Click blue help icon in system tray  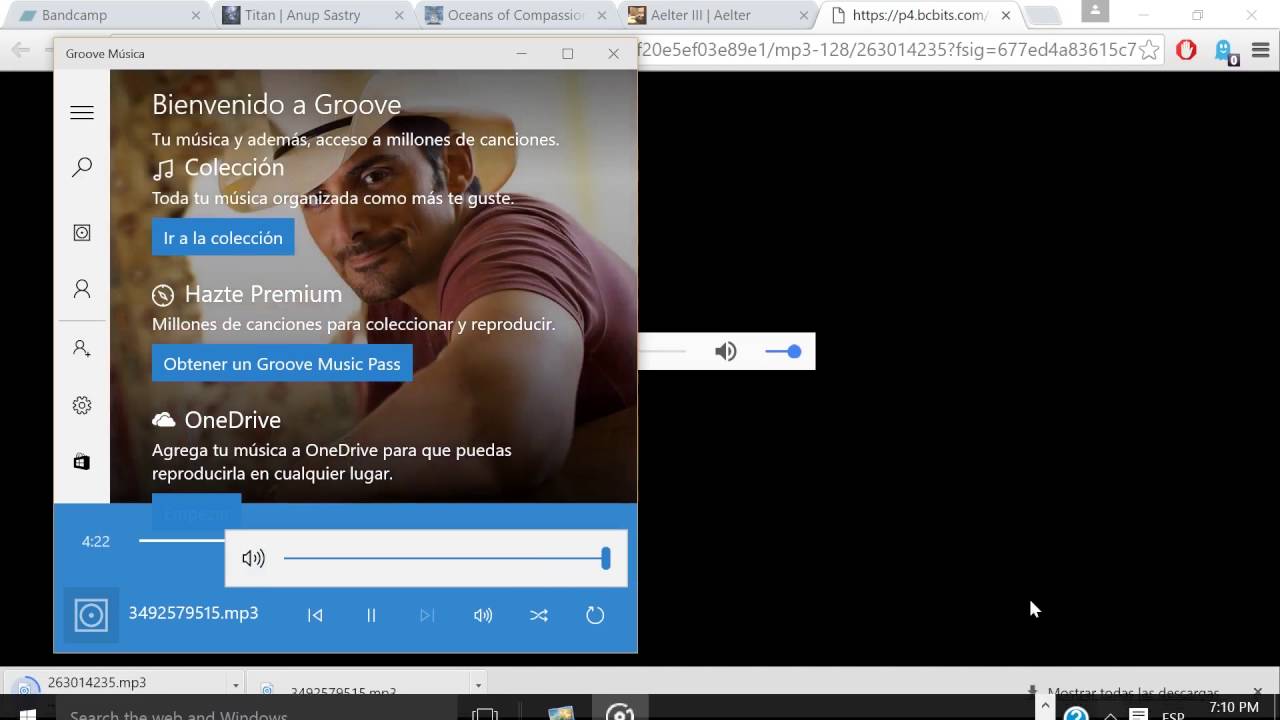tap(1076, 714)
